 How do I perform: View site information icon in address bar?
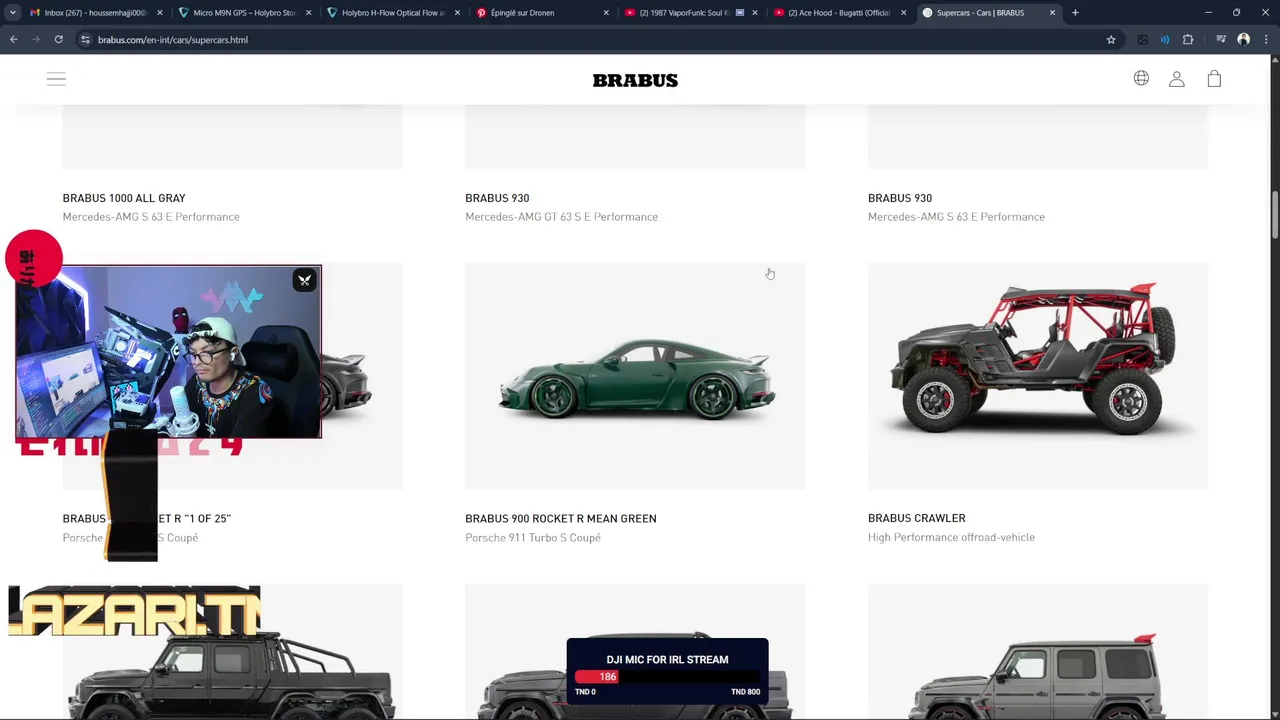tap(86, 40)
